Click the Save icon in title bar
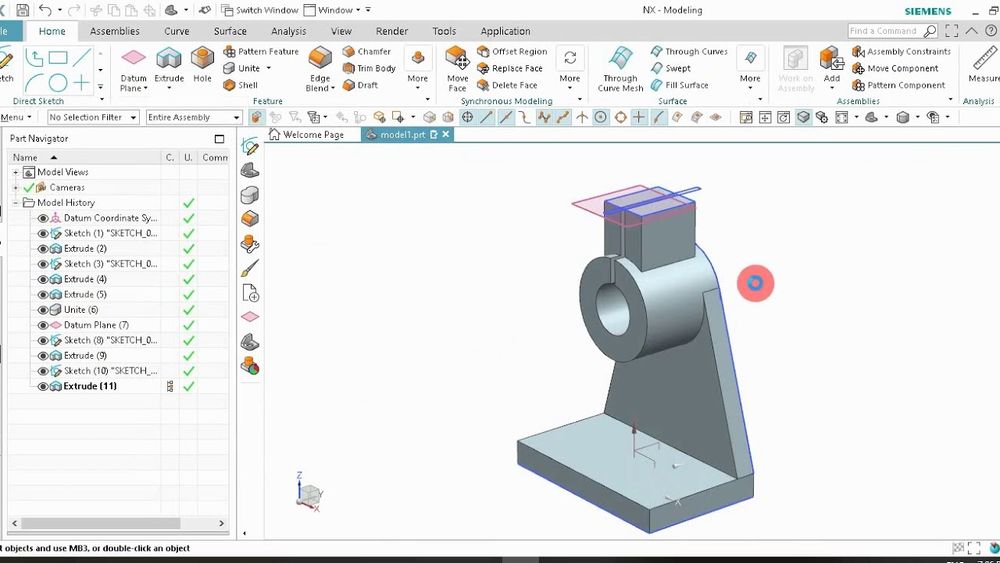This screenshot has height=563, width=1000. click(x=22, y=10)
